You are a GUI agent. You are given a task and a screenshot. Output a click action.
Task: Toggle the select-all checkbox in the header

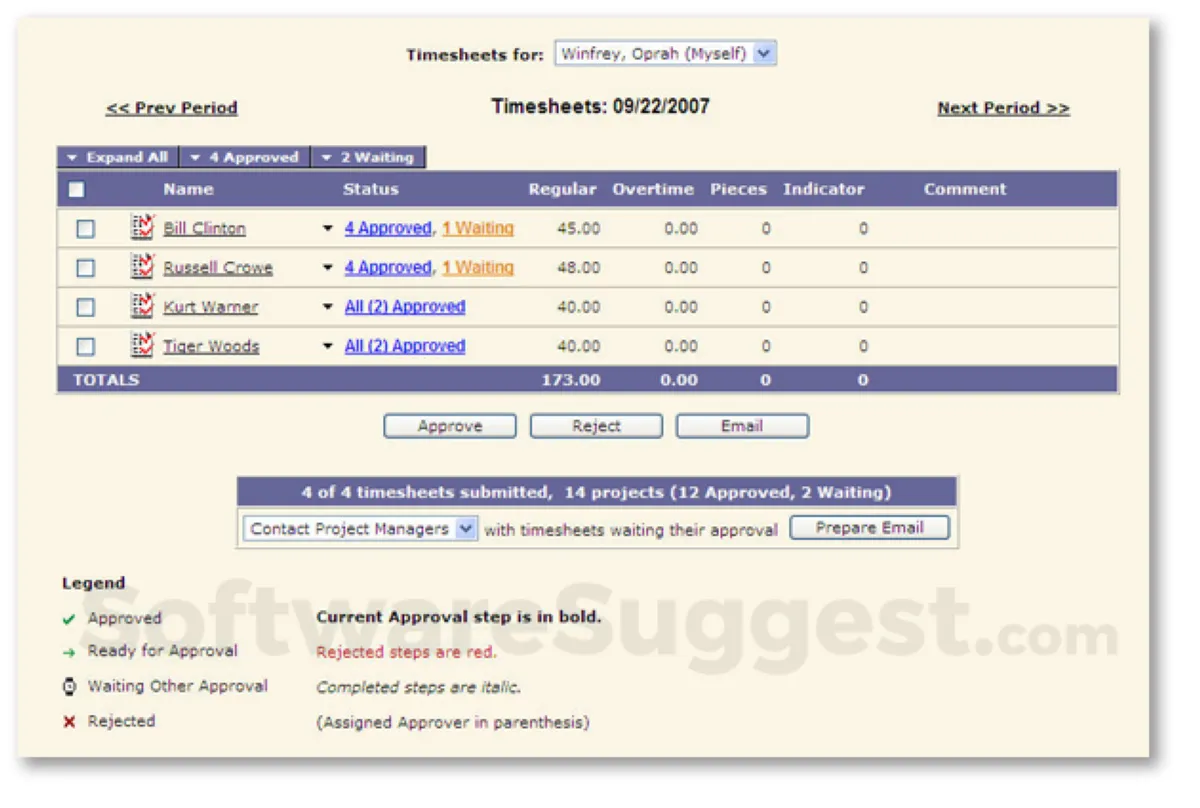(x=76, y=189)
